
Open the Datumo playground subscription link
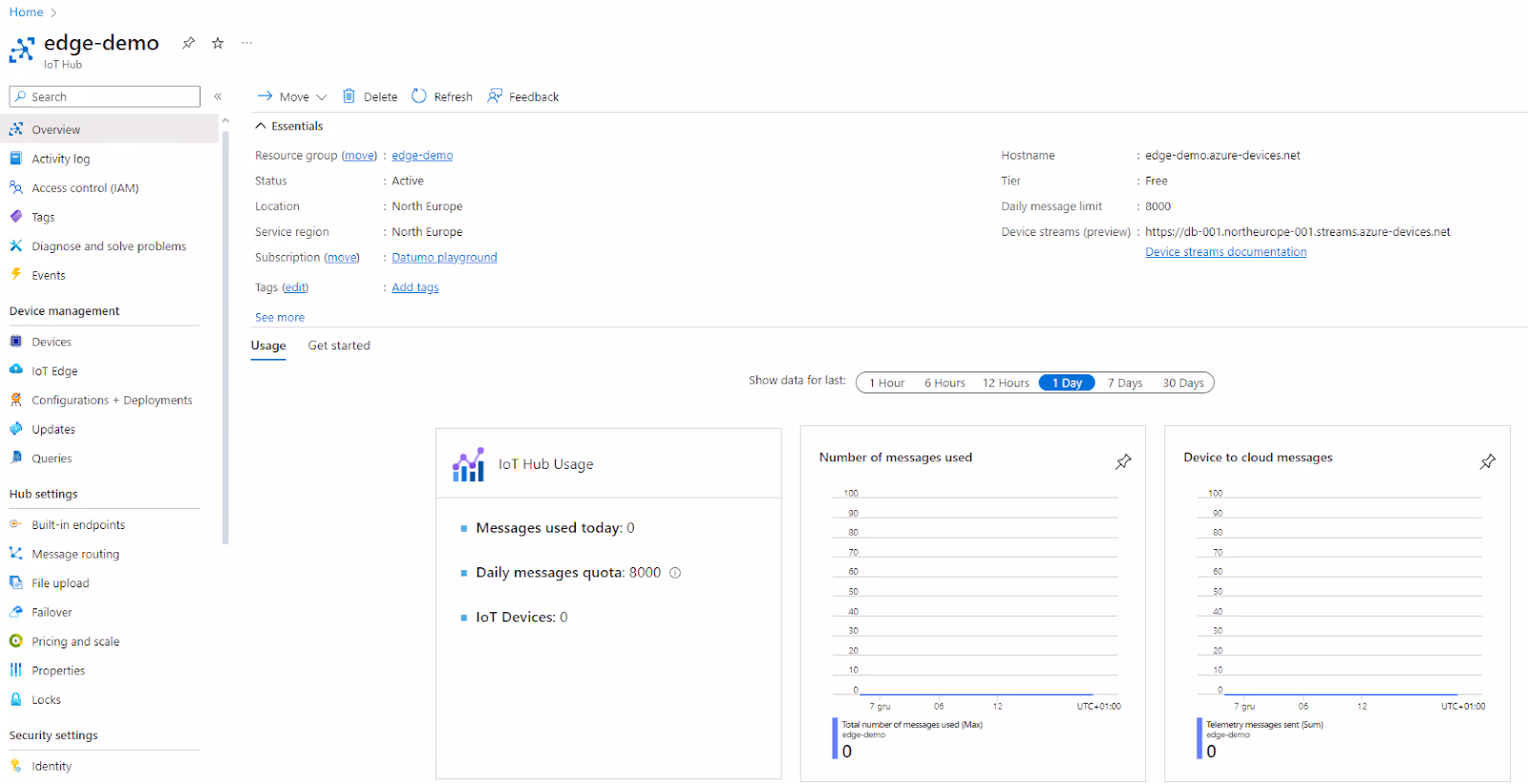(444, 258)
